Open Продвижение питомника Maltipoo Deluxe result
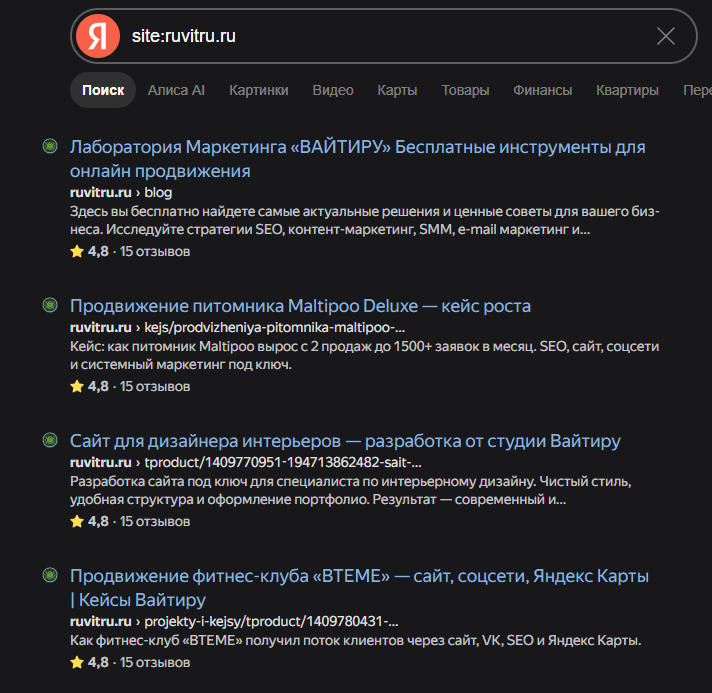 coord(300,306)
